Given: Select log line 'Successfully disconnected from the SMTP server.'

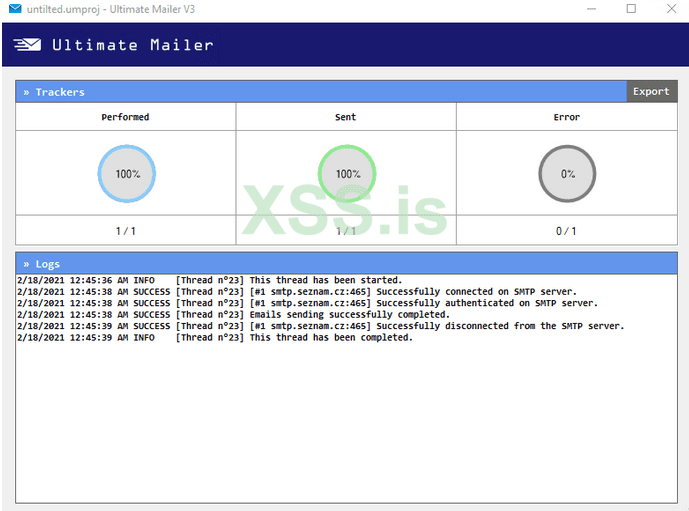Looking at the screenshot, I should pyautogui.click(x=320, y=326).
